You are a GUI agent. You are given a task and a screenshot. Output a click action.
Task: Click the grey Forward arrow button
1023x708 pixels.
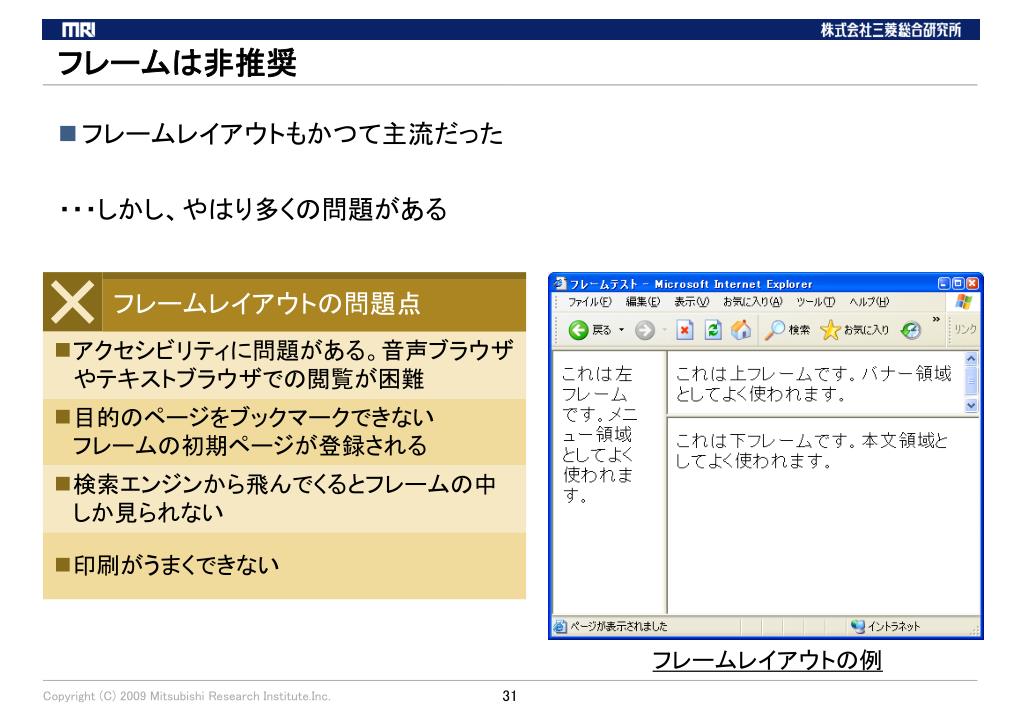[645, 330]
